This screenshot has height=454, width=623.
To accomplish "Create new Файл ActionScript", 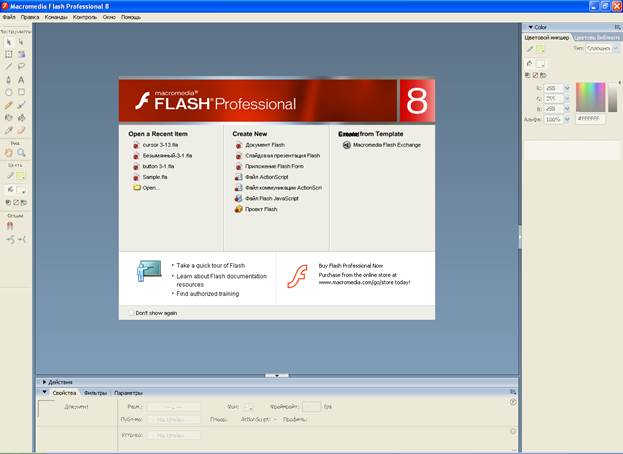I will pos(267,177).
